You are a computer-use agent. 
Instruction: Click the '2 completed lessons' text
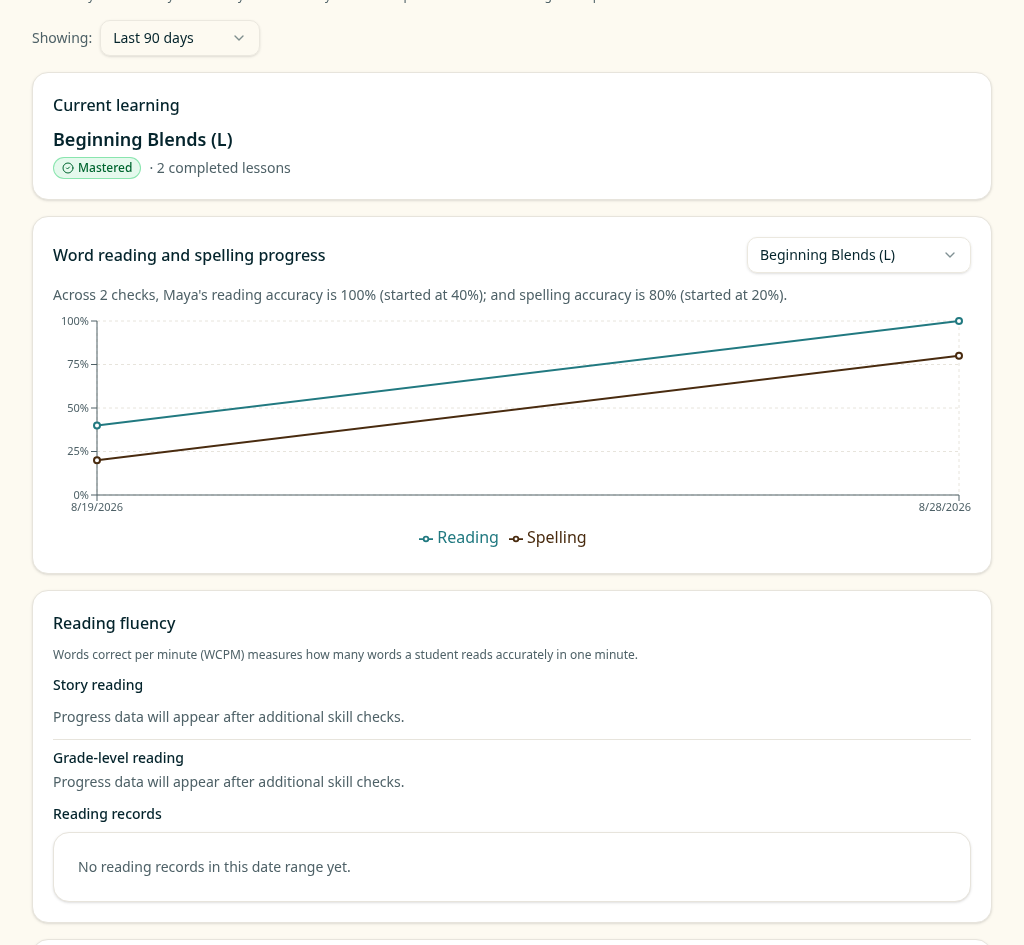tap(223, 168)
